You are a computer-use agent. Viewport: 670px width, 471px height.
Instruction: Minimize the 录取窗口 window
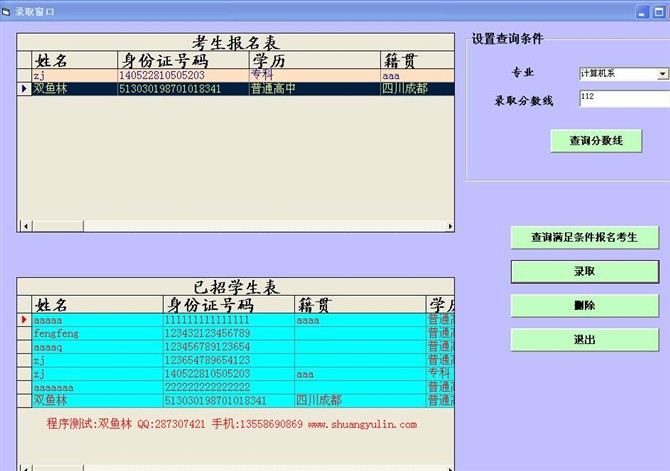pos(642,12)
